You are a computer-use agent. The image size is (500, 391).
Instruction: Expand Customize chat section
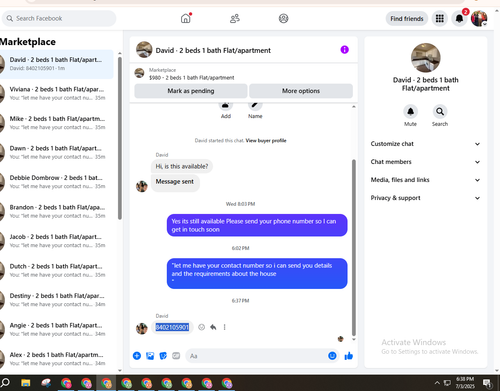425,144
